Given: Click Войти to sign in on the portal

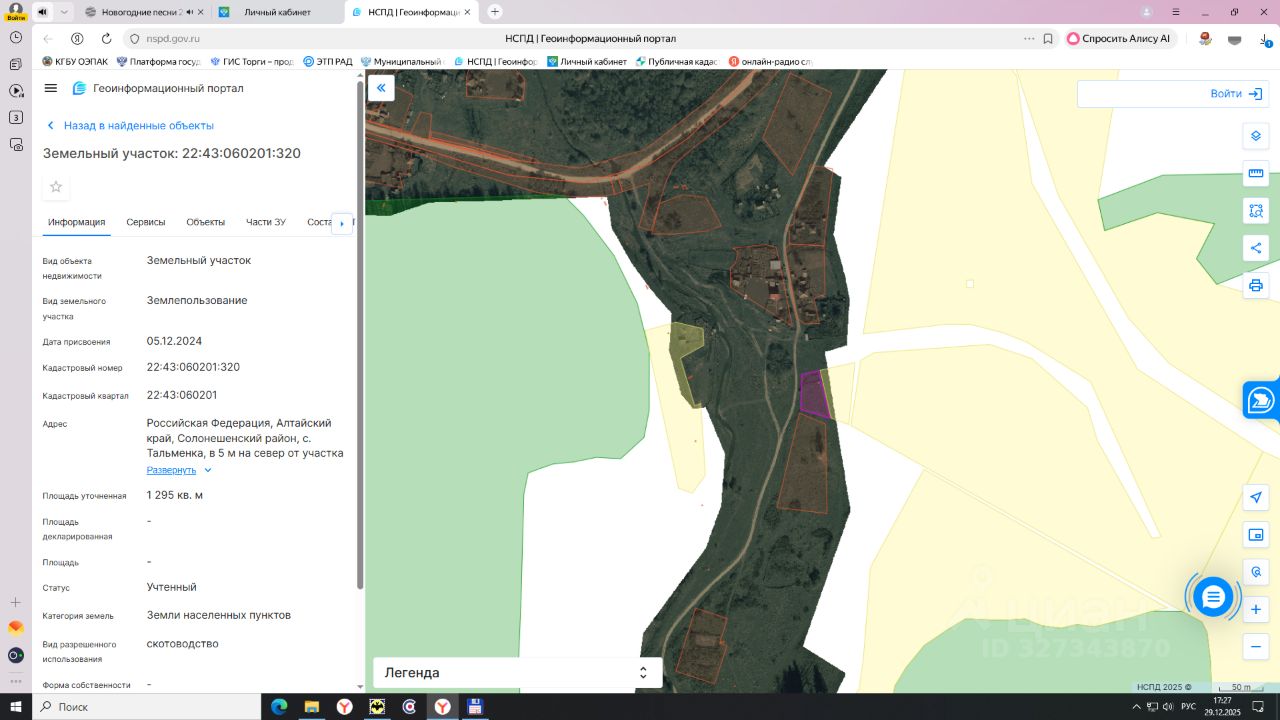Looking at the screenshot, I should click(x=1236, y=94).
